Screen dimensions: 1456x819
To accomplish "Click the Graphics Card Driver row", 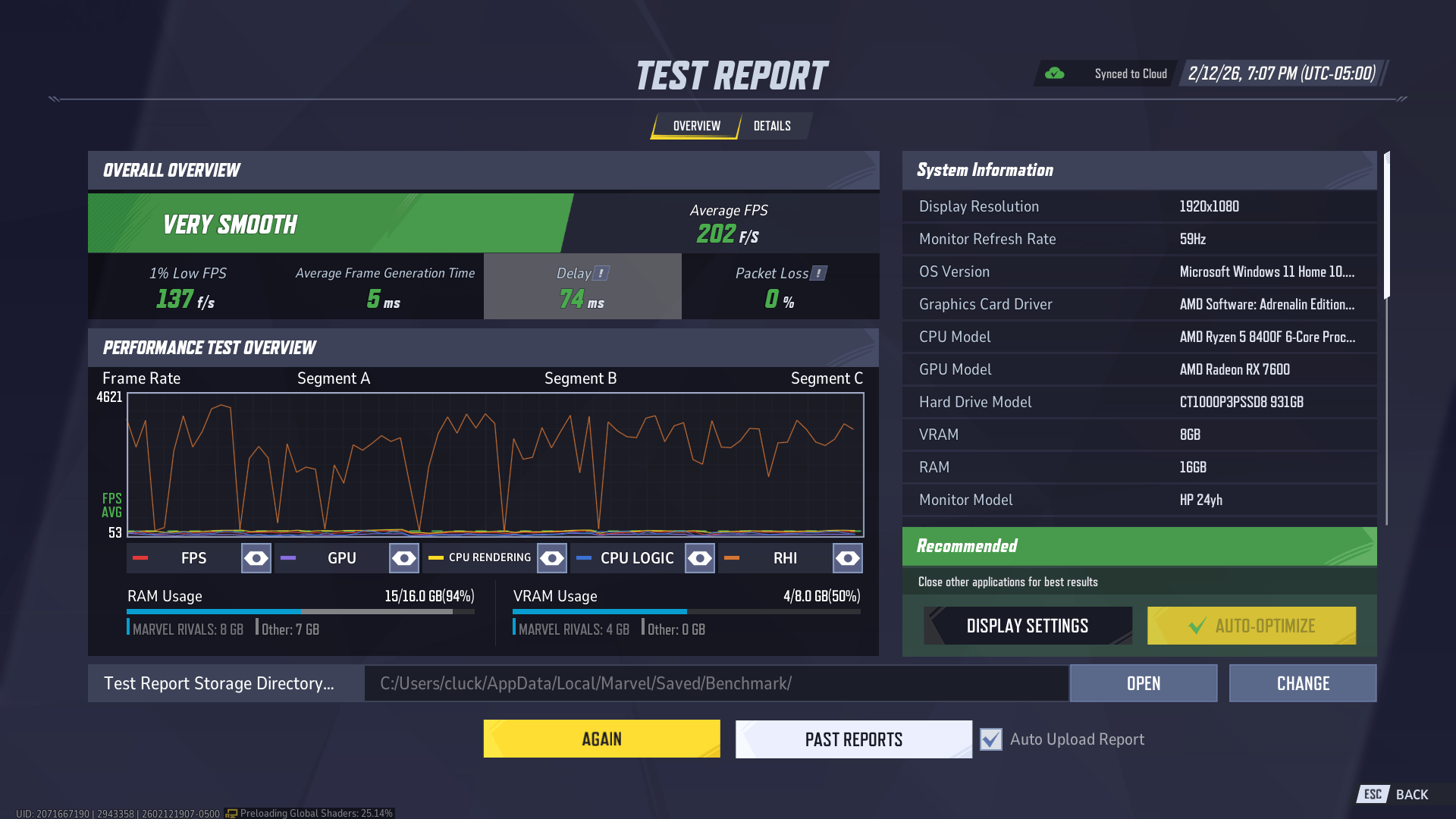I will pyautogui.click(x=1139, y=304).
